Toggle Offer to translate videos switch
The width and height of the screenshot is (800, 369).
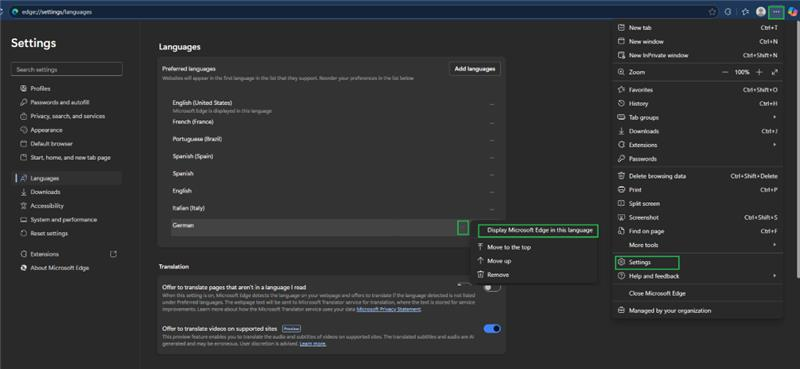coord(492,329)
